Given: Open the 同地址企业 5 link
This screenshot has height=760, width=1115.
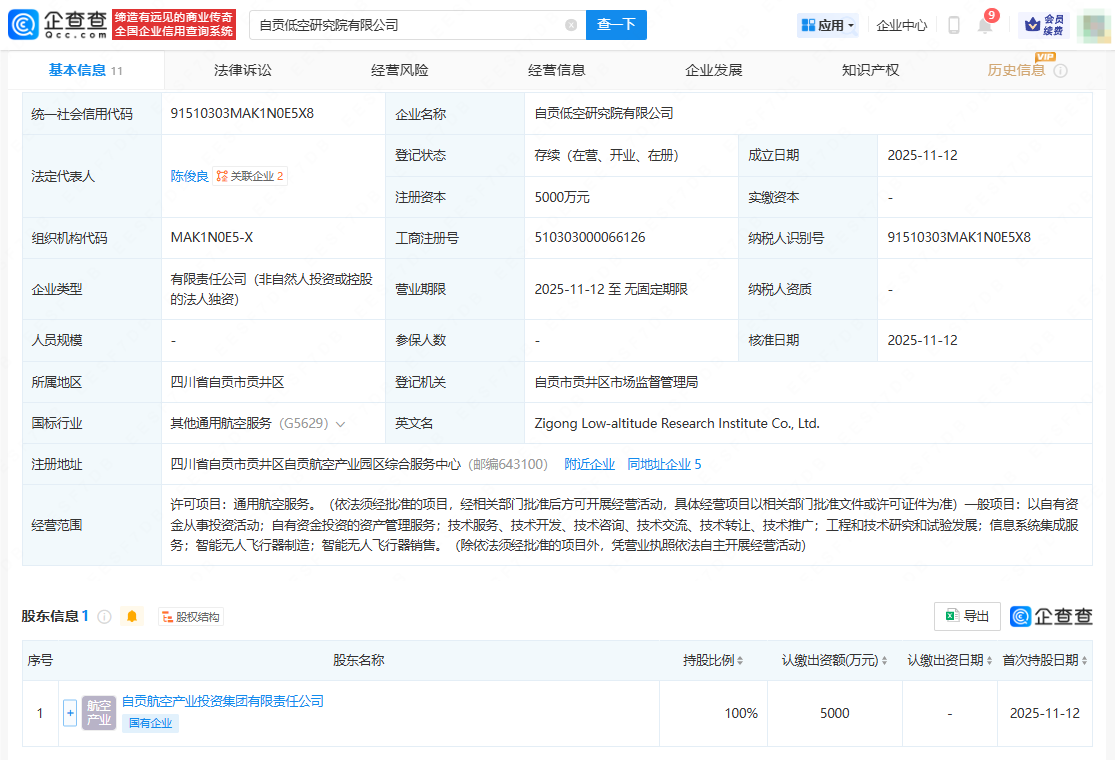Looking at the screenshot, I should (x=664, y=464).
